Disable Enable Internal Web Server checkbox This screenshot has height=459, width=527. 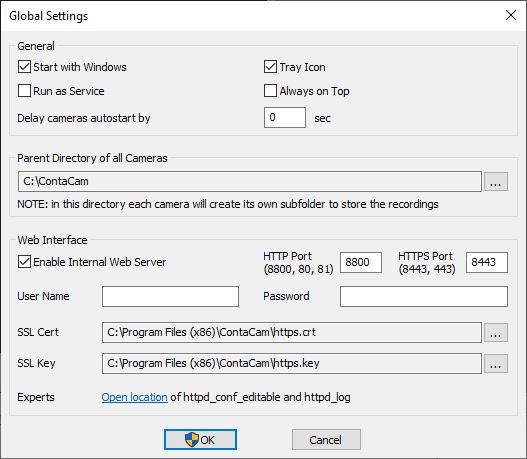(x=24, y=262)
